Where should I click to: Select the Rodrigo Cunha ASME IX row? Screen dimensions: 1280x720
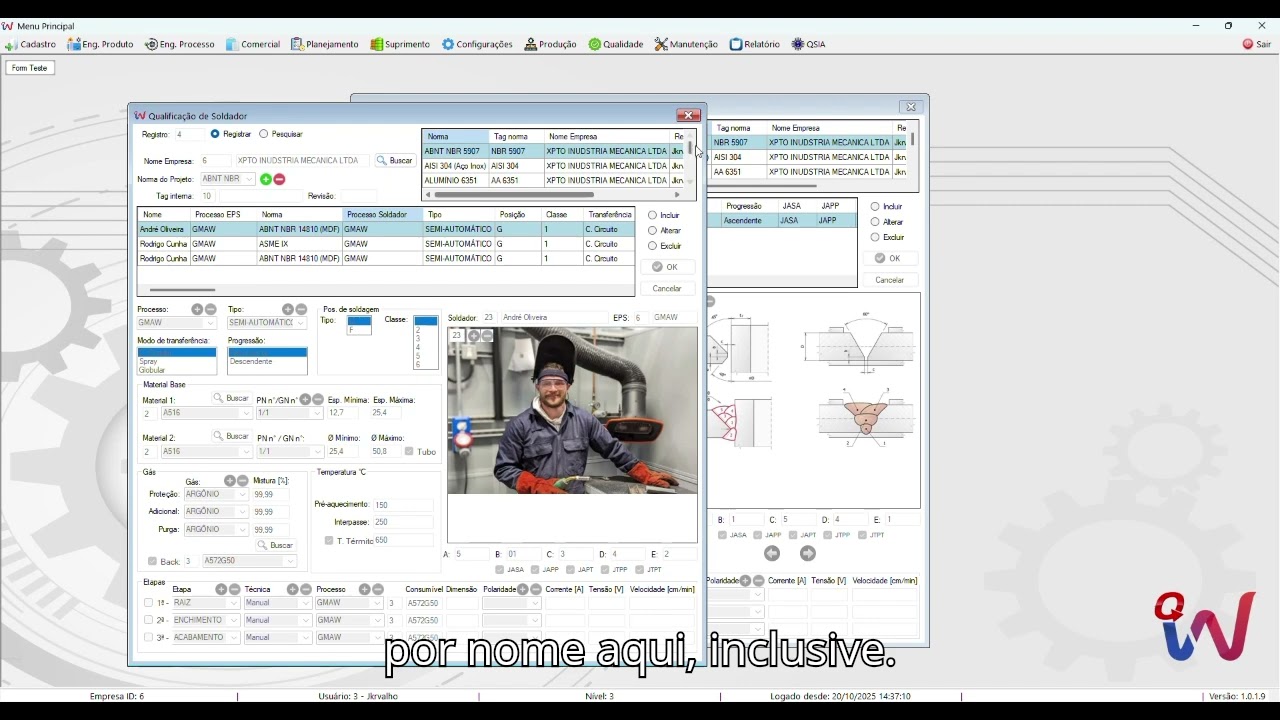385,244
